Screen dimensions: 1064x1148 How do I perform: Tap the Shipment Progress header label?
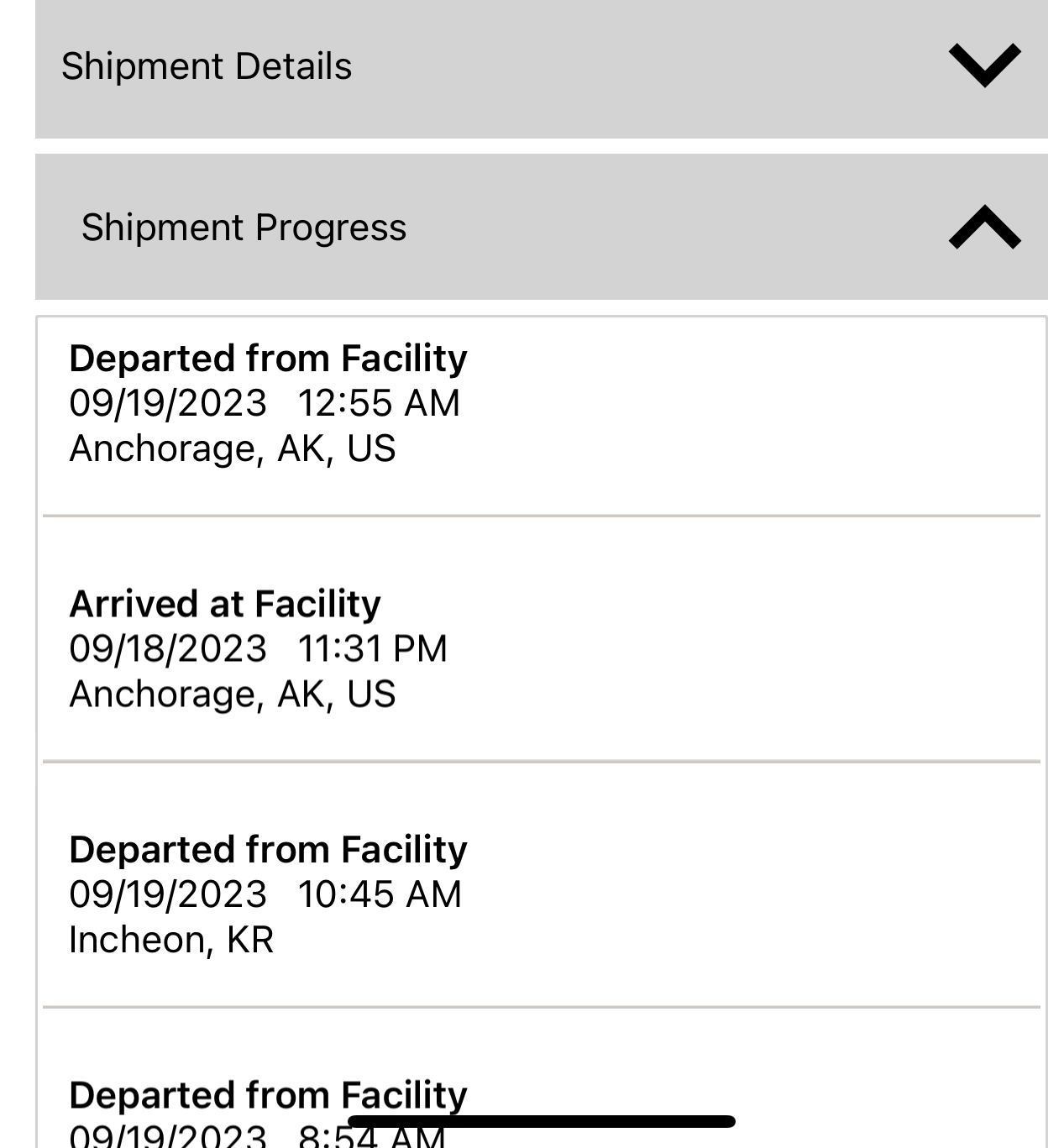point(244,228)
